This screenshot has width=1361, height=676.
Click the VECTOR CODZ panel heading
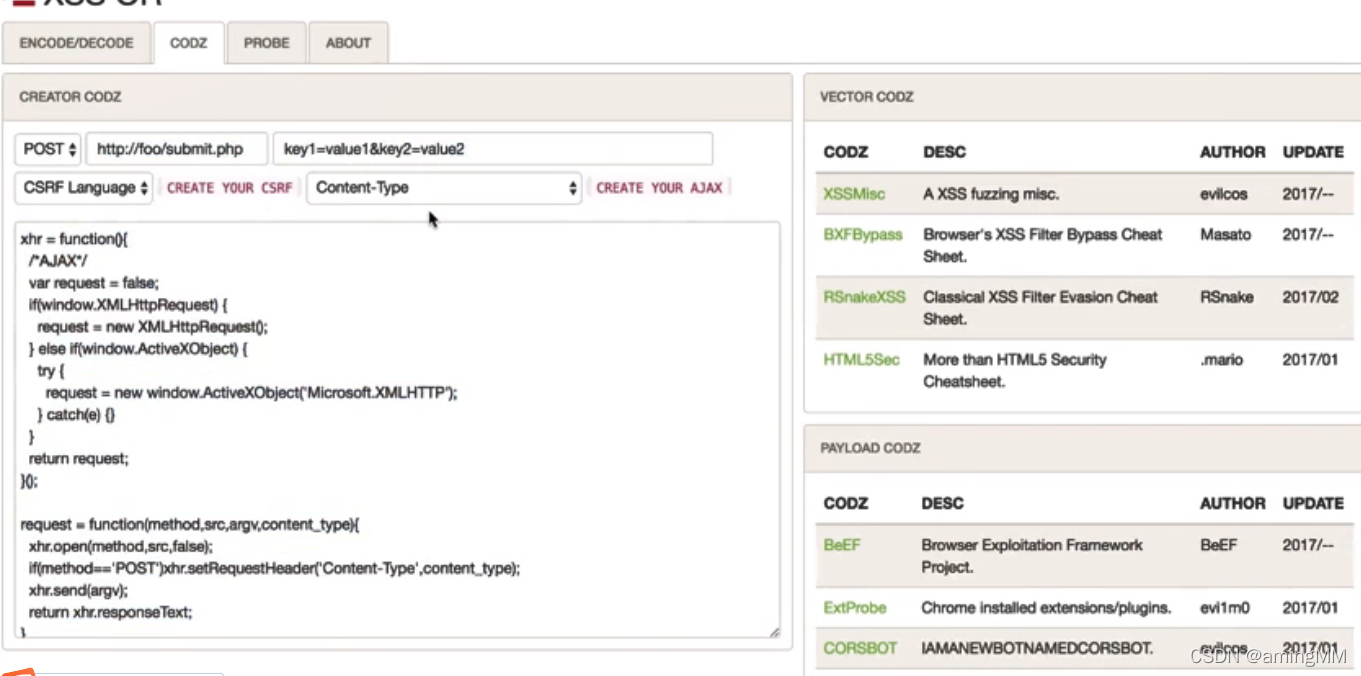[x=867, y=97]
